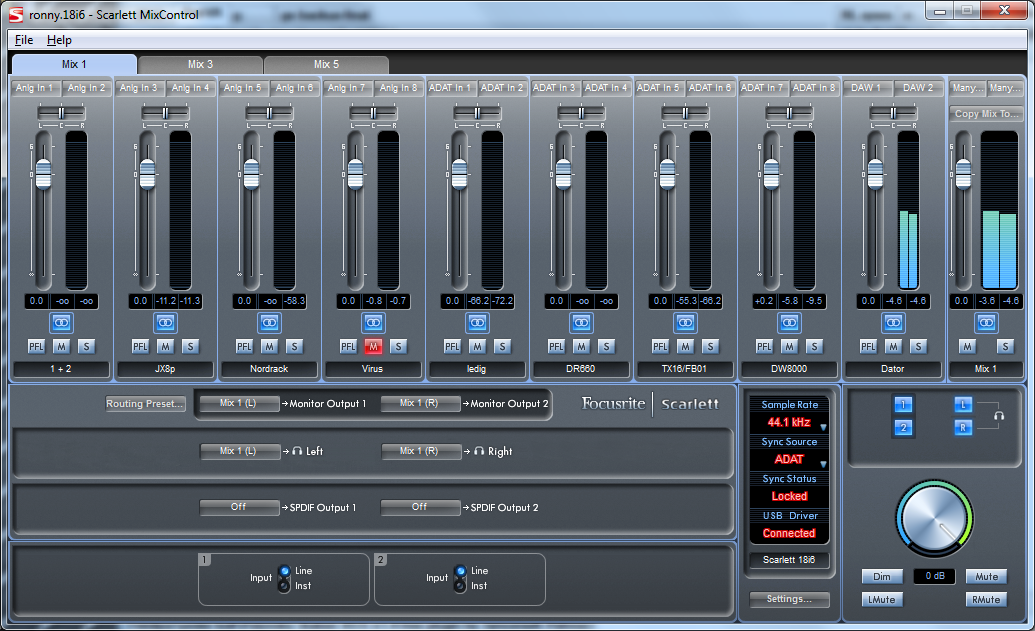Solo the Mix 1 master channel
The image size is (1035, 631).
[x=1005, y=347]
